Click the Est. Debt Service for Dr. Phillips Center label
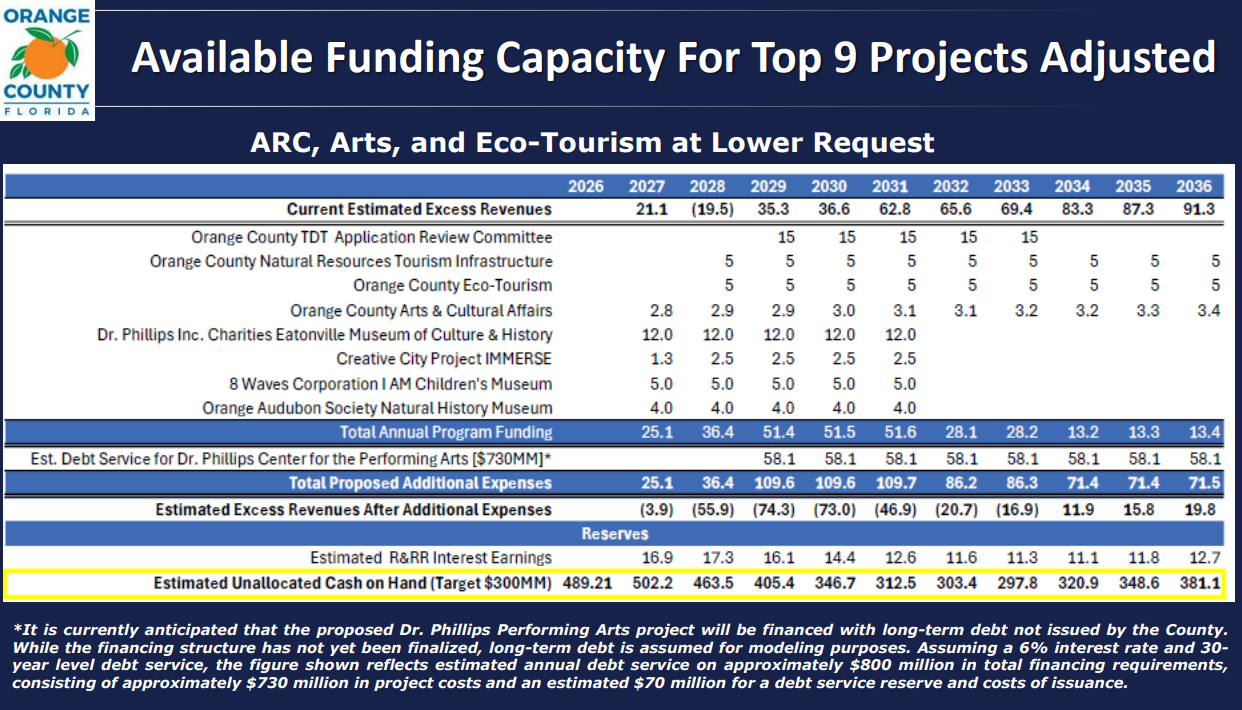The height and width of the screenshot is (710, 1242). click(x=288, y=459)
